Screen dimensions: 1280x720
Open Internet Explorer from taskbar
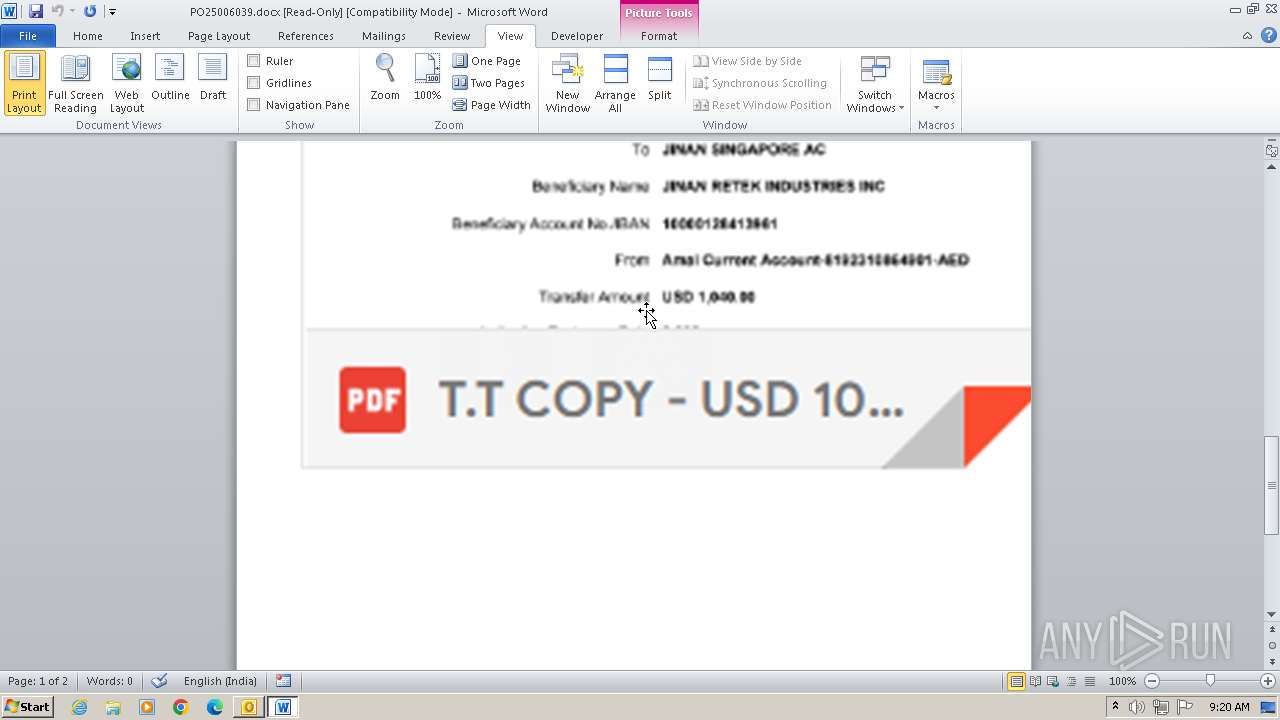[x=80, y=707]
